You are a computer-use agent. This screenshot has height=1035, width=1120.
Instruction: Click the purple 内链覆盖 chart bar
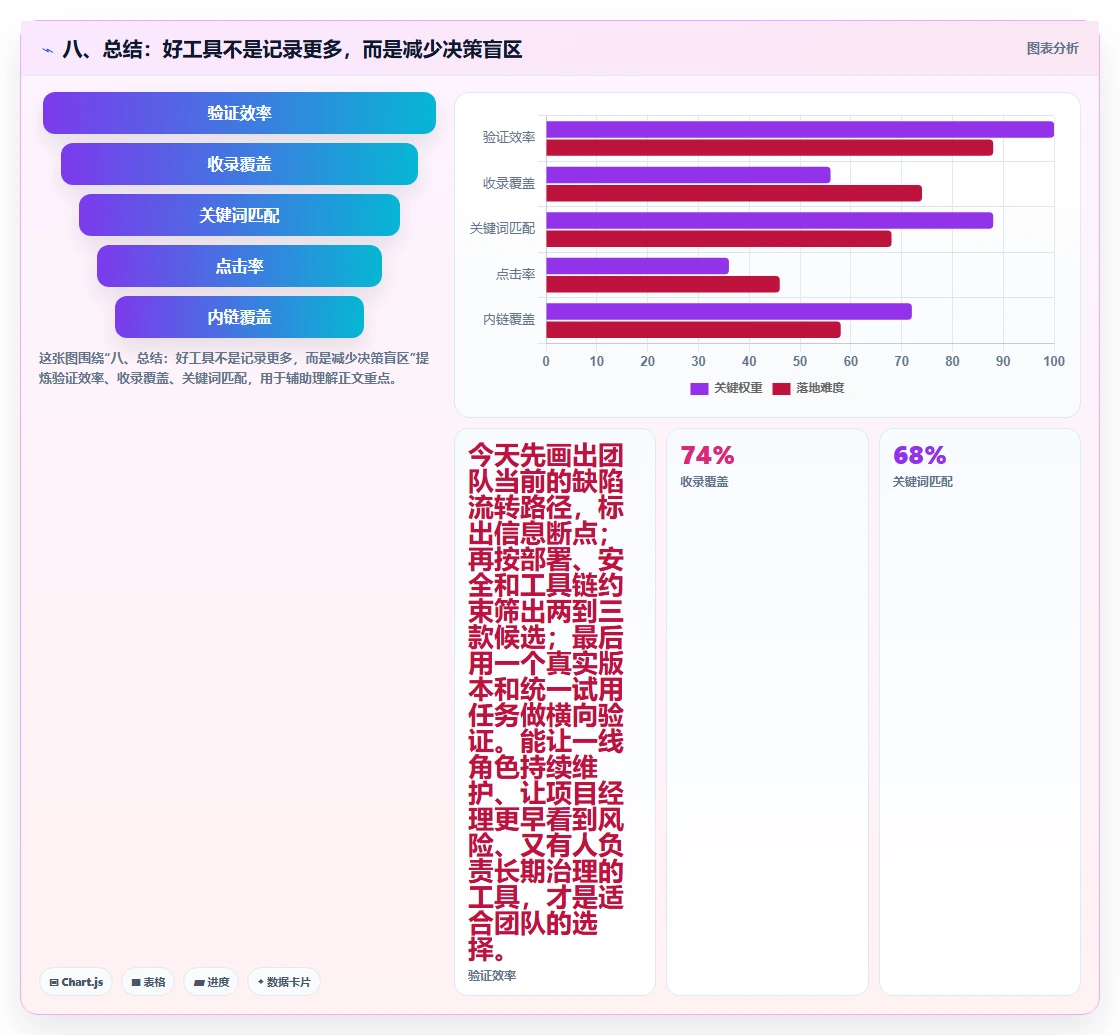click(729, 311)
